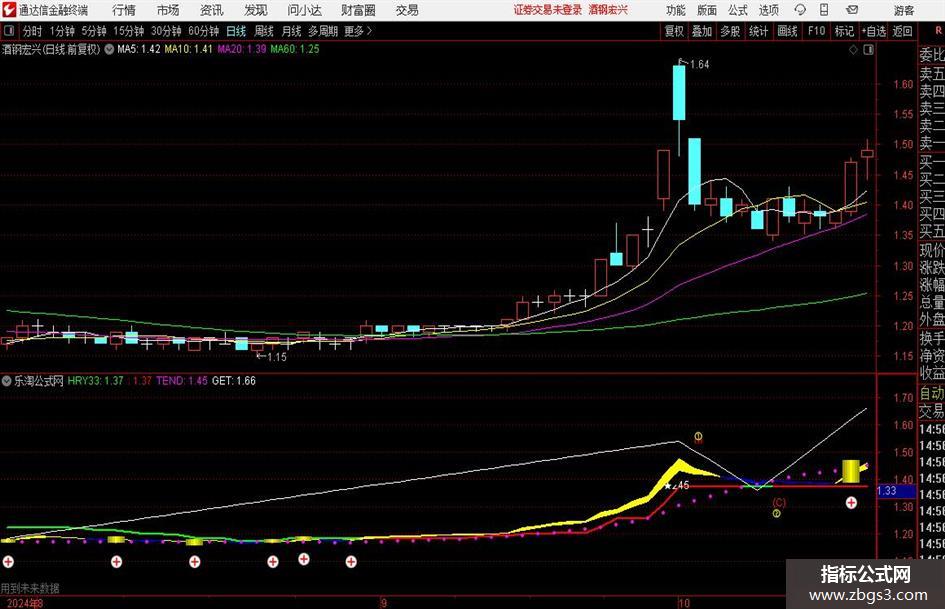Click the 证券交易未登录 login link
The height and width of the screenshot is (609, 945).
[x=548, y=10]
